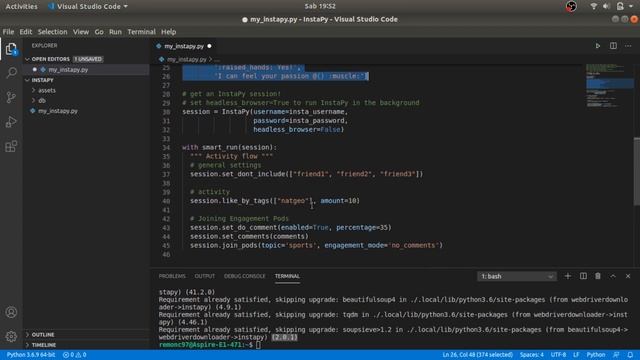Screen dimensions: 640x360
Task: Open the Visual Studio Code app menu
Action: click(x=88, y=6)
